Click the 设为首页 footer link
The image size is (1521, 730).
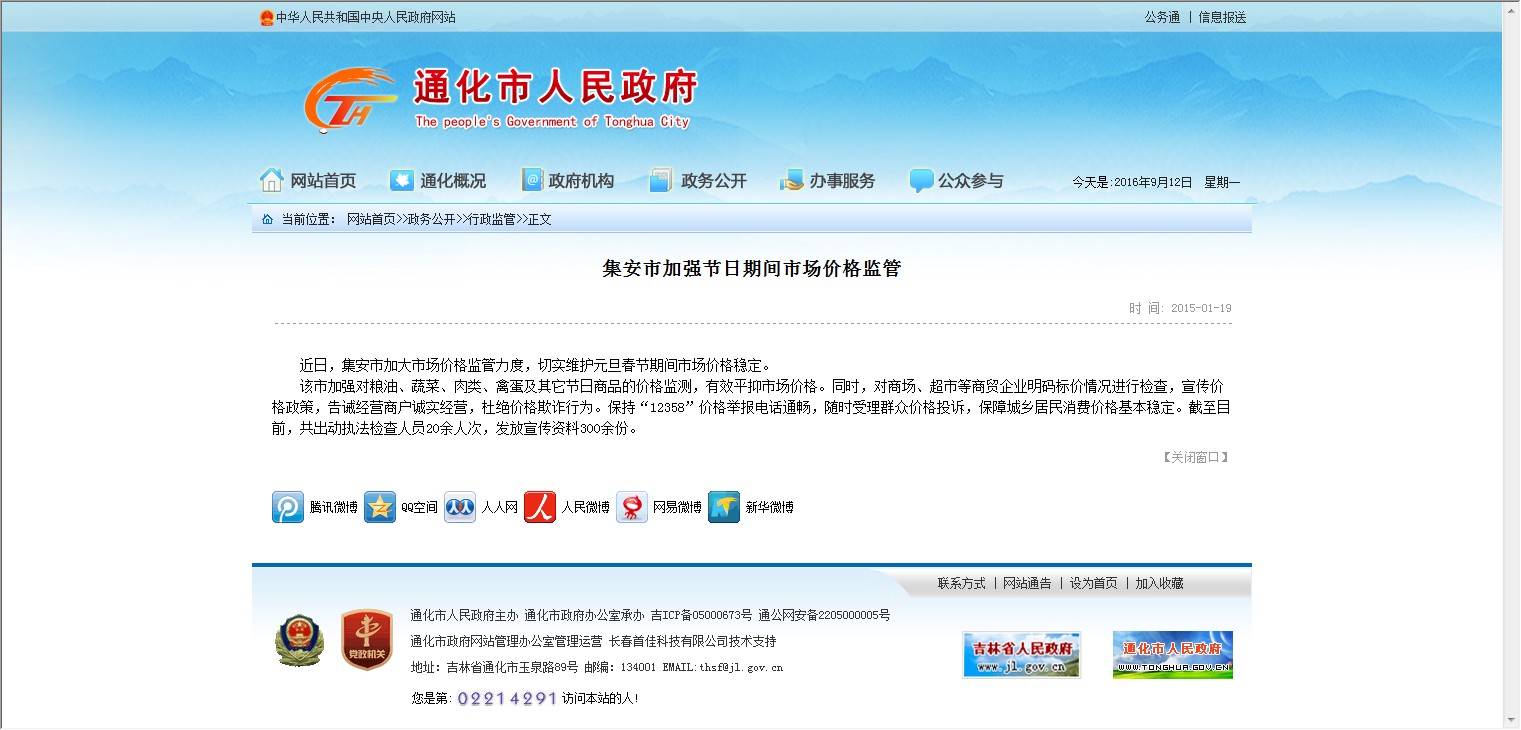1093,583
